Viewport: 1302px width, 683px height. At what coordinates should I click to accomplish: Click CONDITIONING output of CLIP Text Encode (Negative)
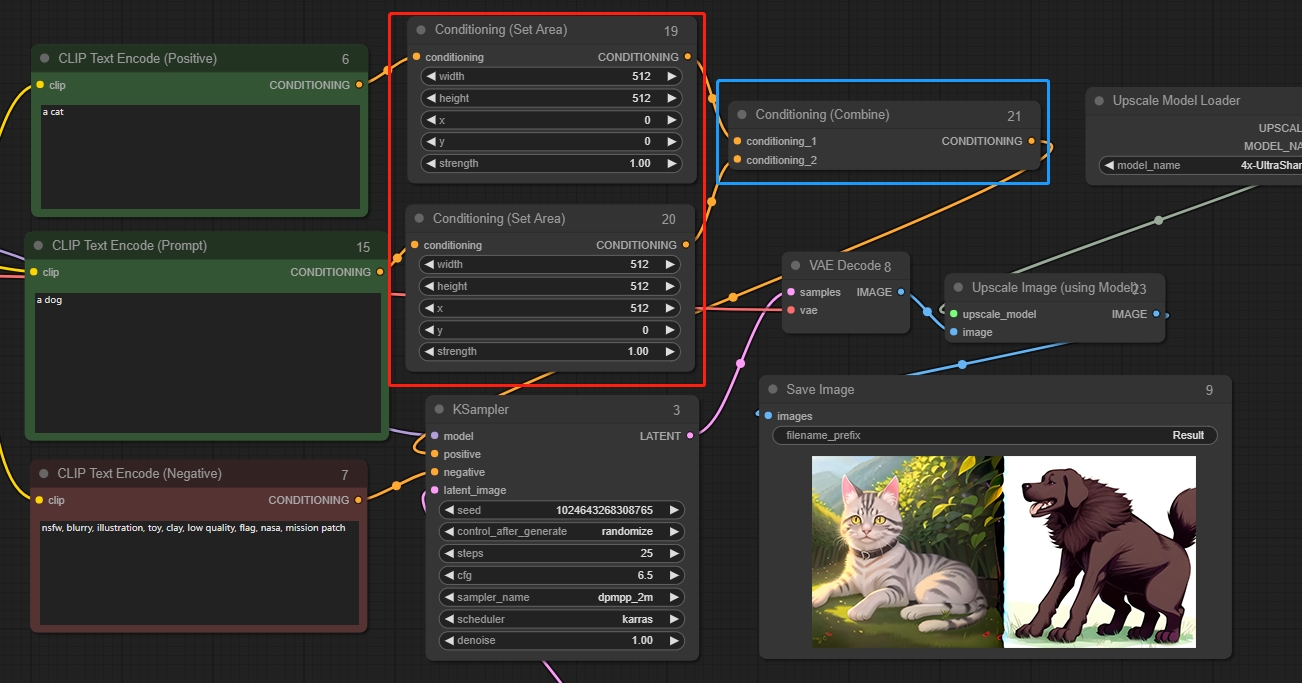[x=359, y=500]
